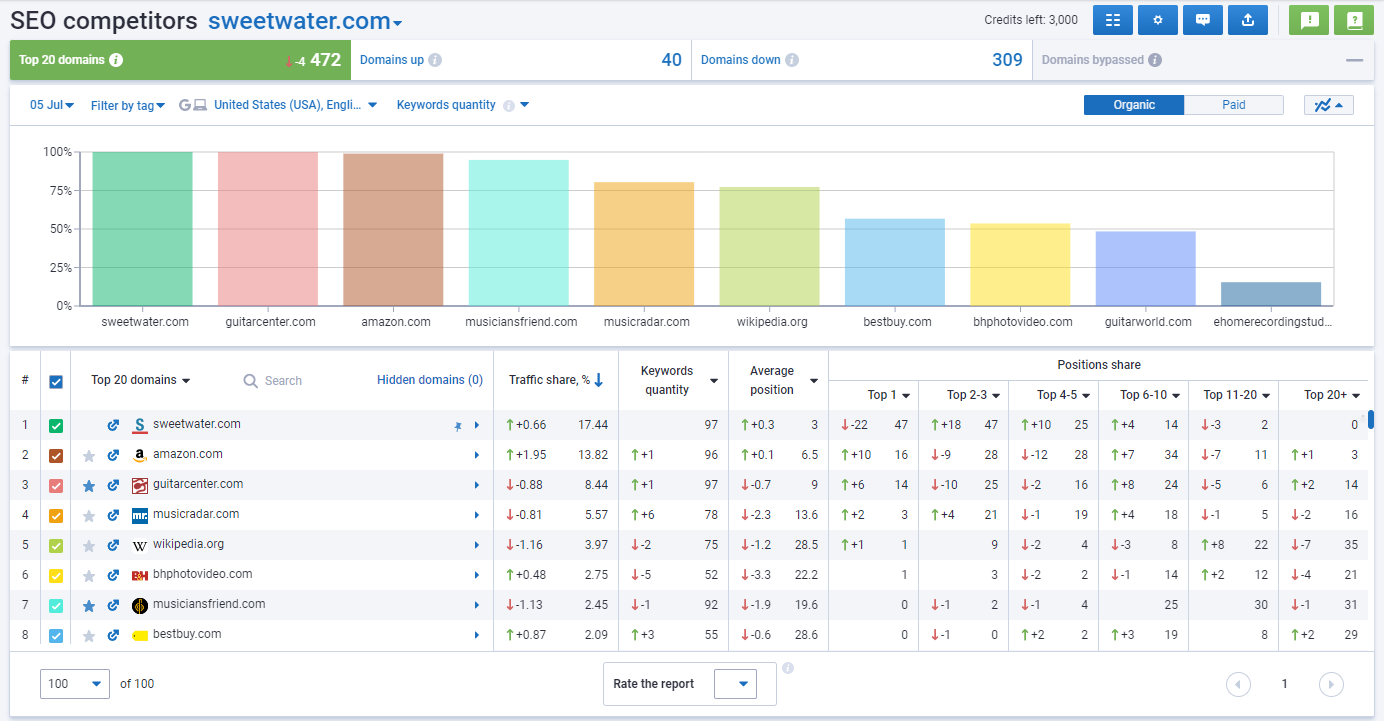Star bhphotovideo.com as favorite
The height and width of the screenshot is (721, 1384).
tap(89, 576)
